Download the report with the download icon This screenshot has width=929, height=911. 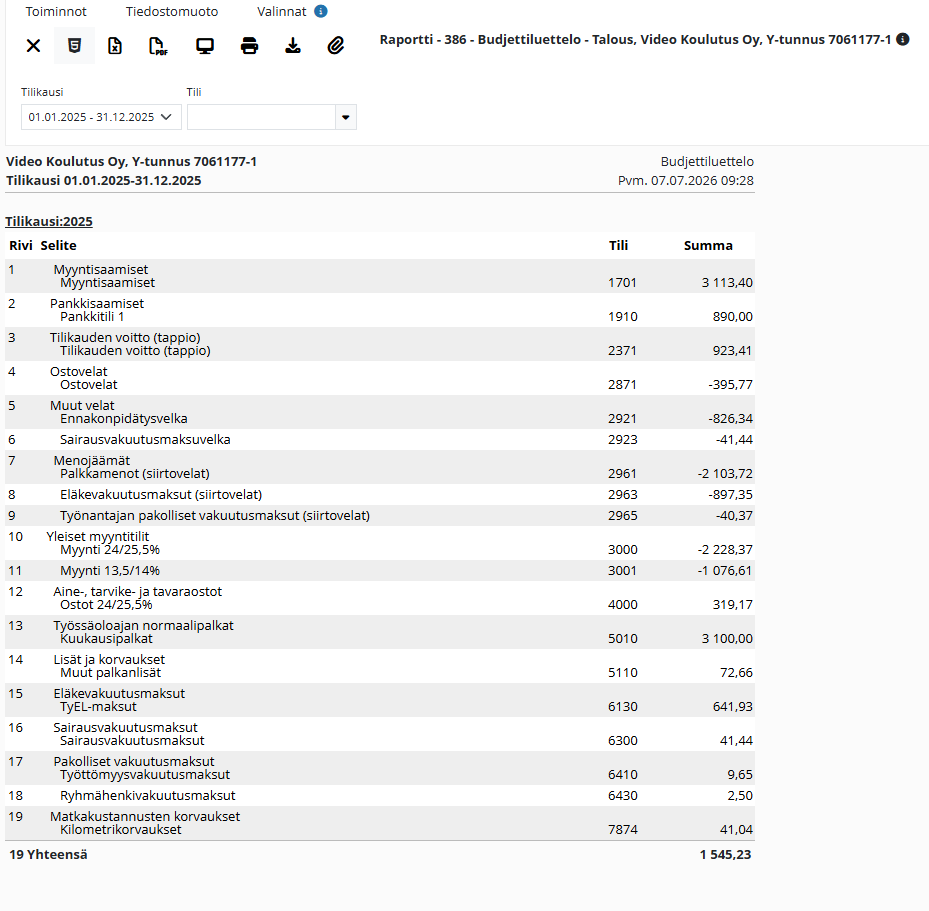293,46
